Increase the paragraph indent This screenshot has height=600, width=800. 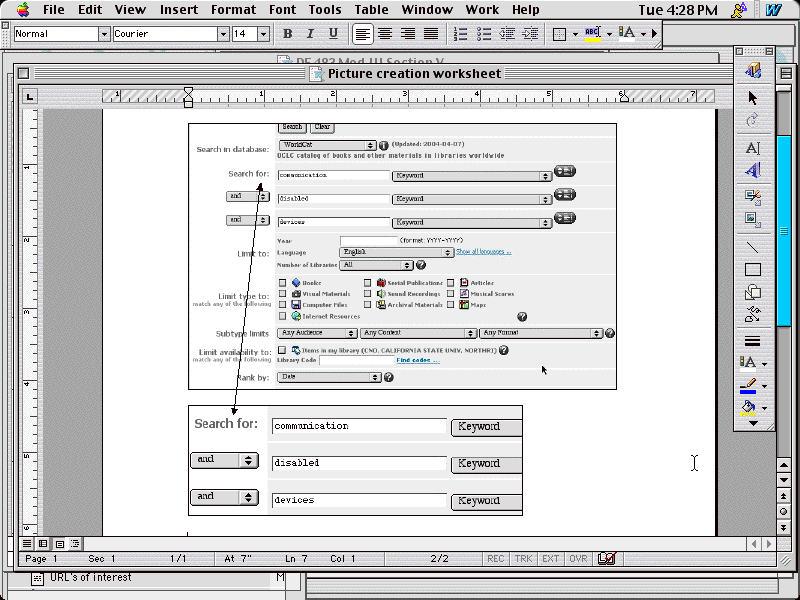[x=530, y=34]
